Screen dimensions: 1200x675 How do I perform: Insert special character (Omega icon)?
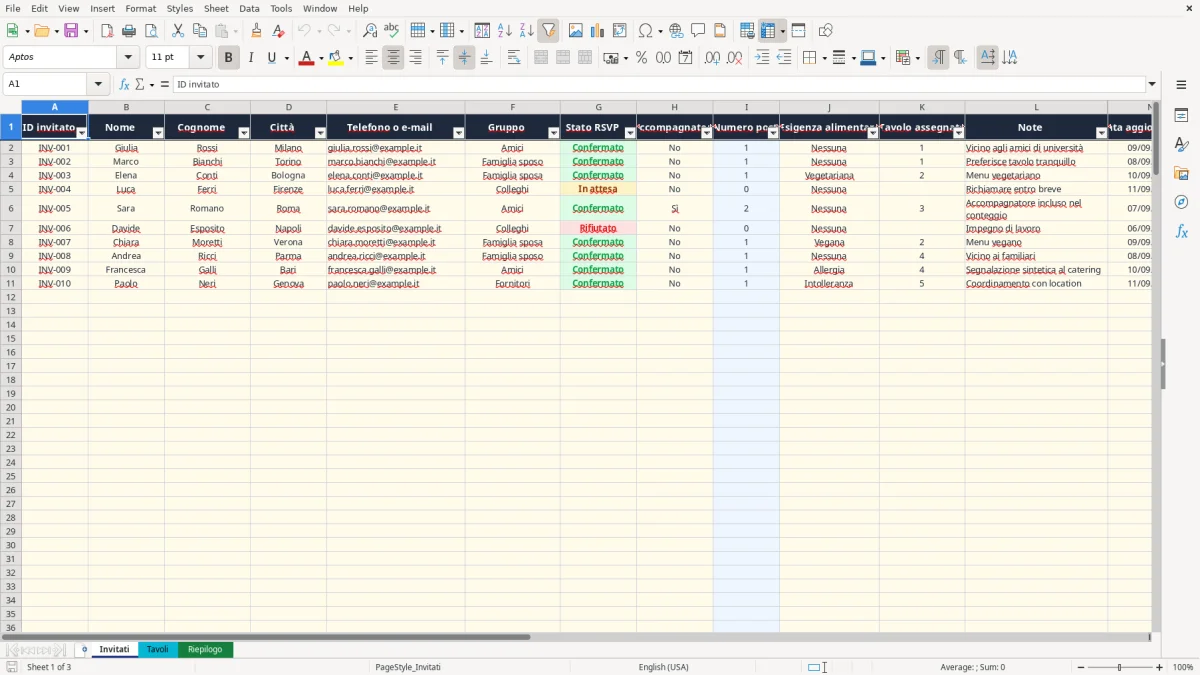pos(646,31)
